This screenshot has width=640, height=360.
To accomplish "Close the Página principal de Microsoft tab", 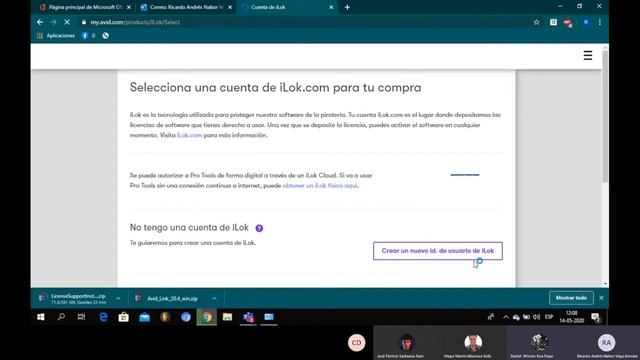I will coord(129,7).
